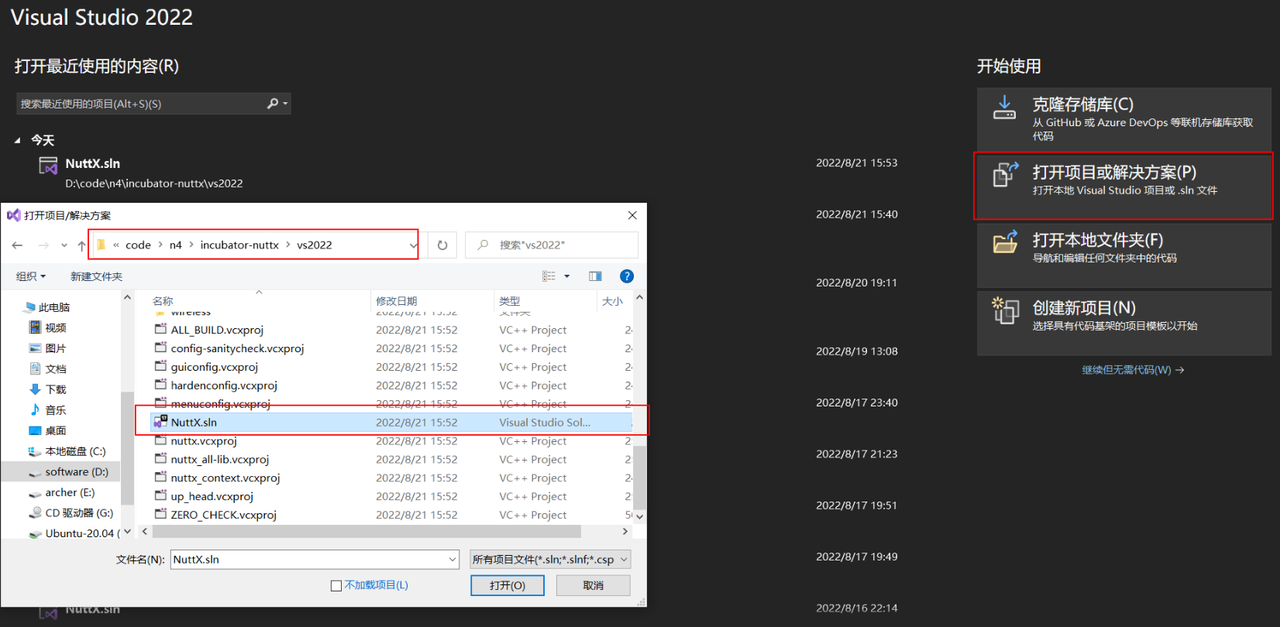This screenshot has width=1280, height=627.
Task: Open the recent locations dropdown arrow
Action: [65, 246]
